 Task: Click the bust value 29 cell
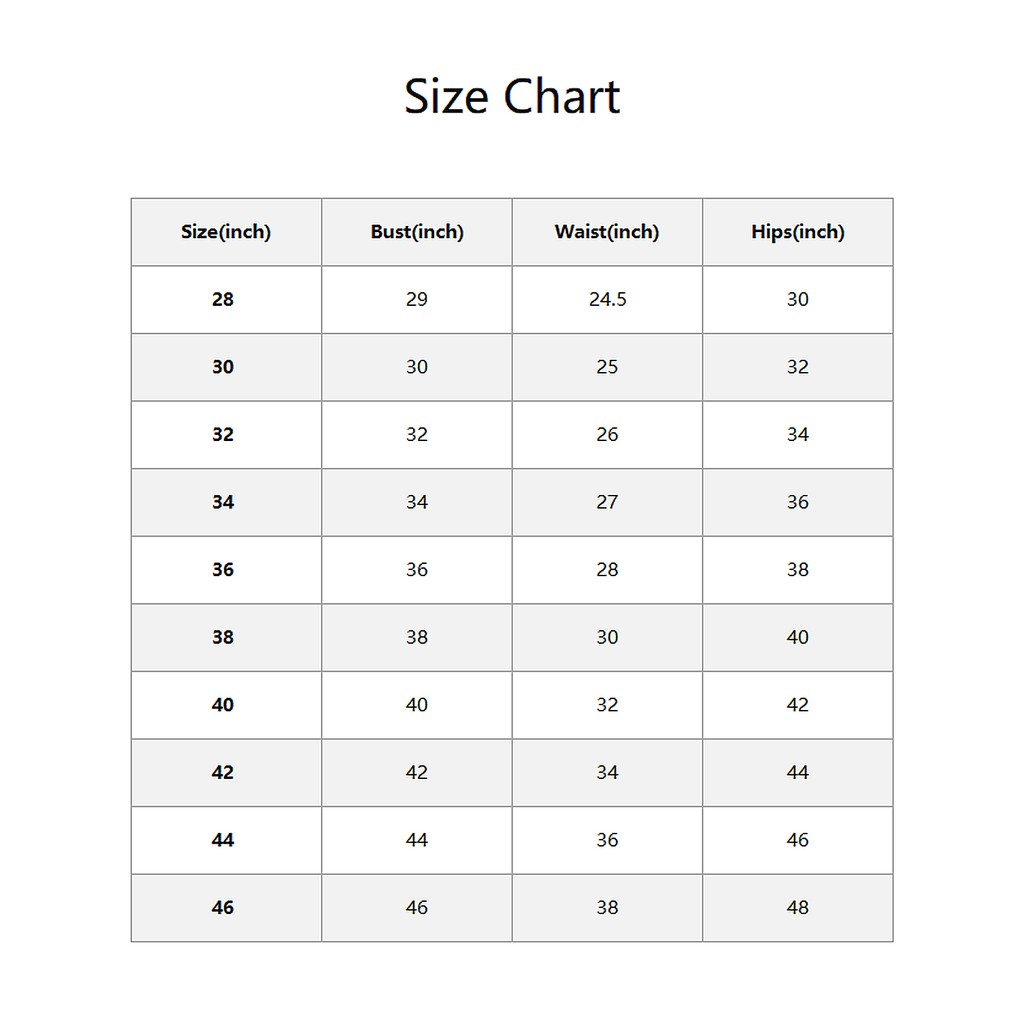tap(417, 299)
